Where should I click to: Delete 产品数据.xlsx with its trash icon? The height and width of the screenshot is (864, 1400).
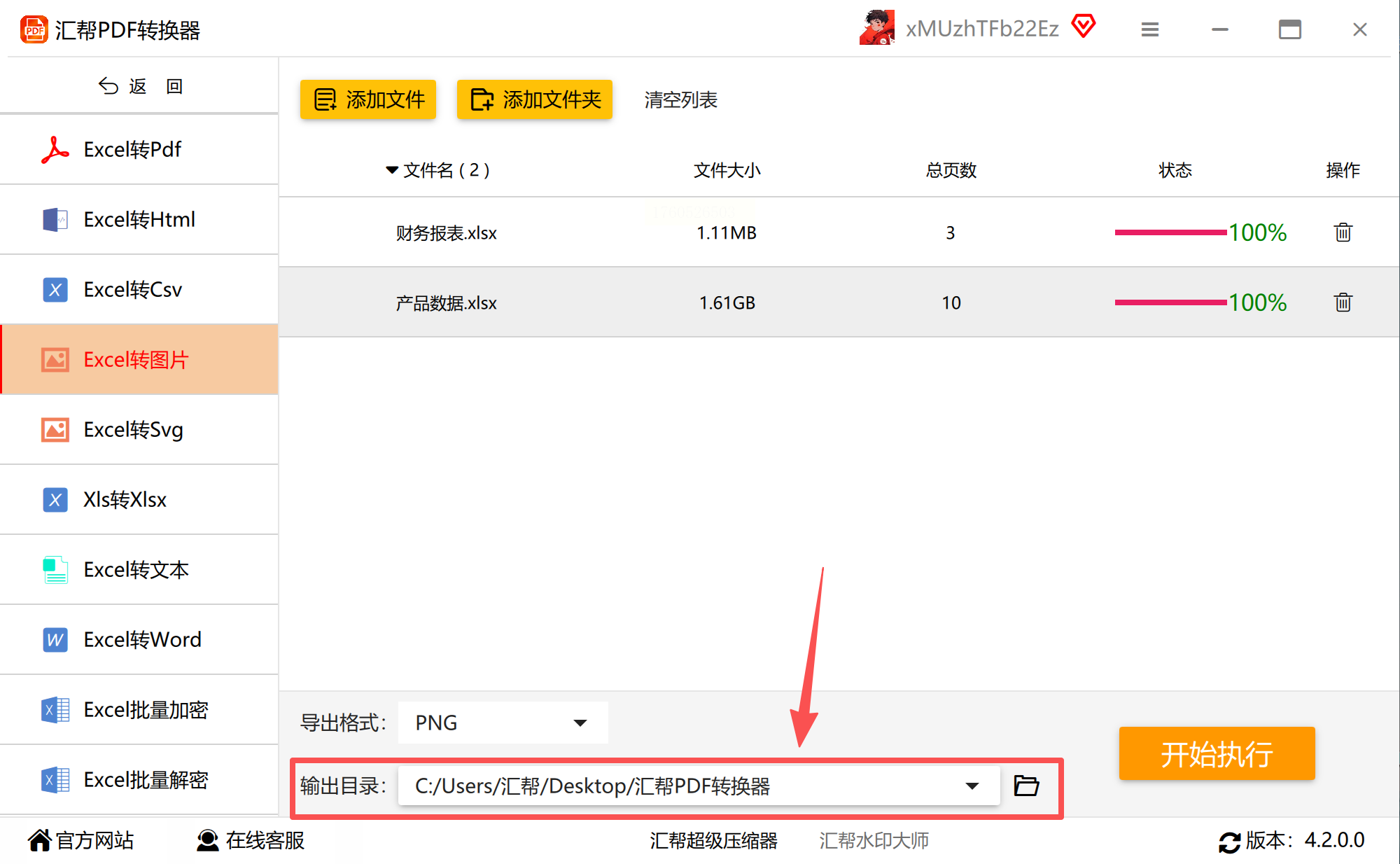pos(1343,302)
